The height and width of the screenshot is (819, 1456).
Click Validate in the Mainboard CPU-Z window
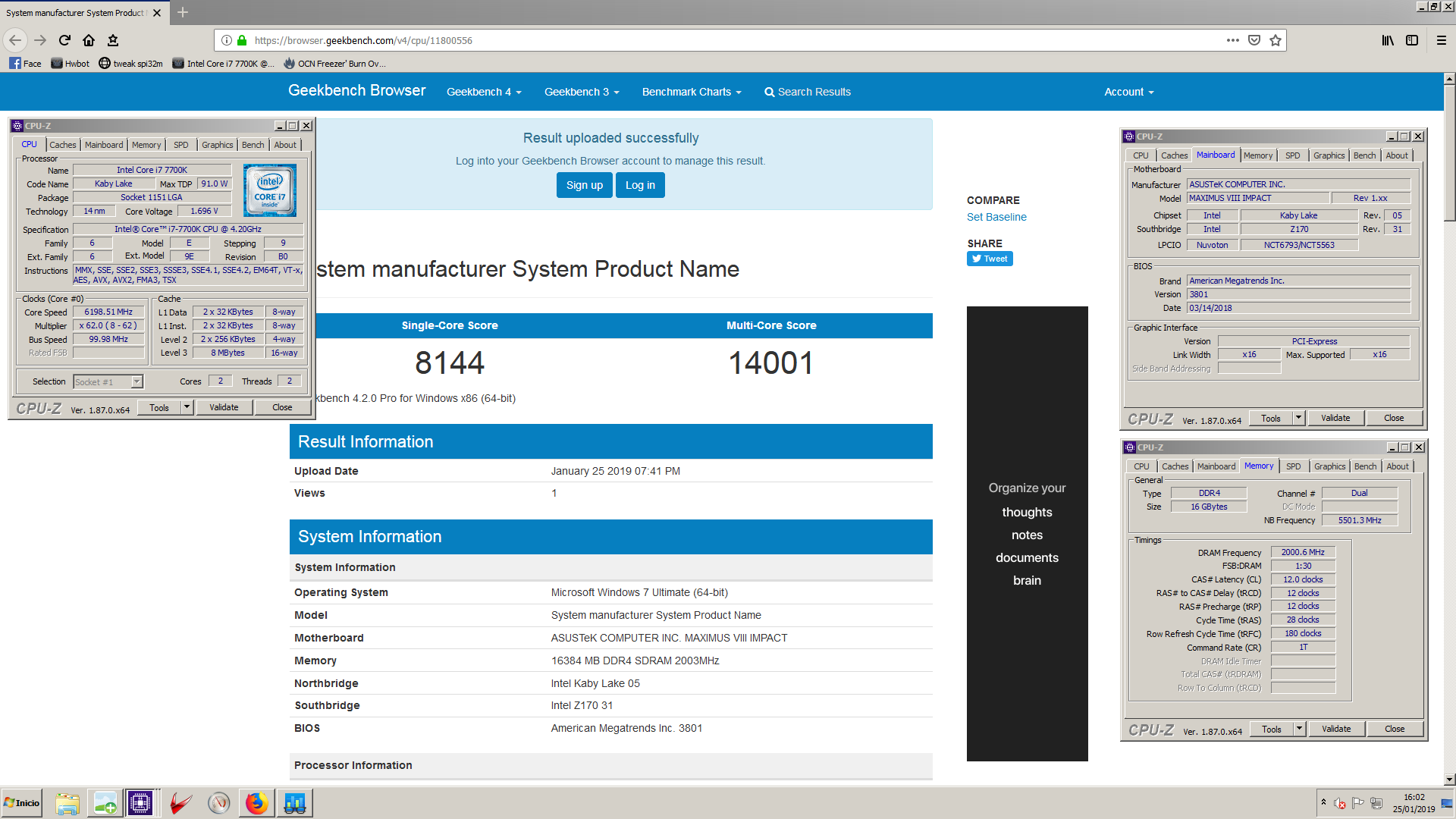click(x=1335, y=418)
